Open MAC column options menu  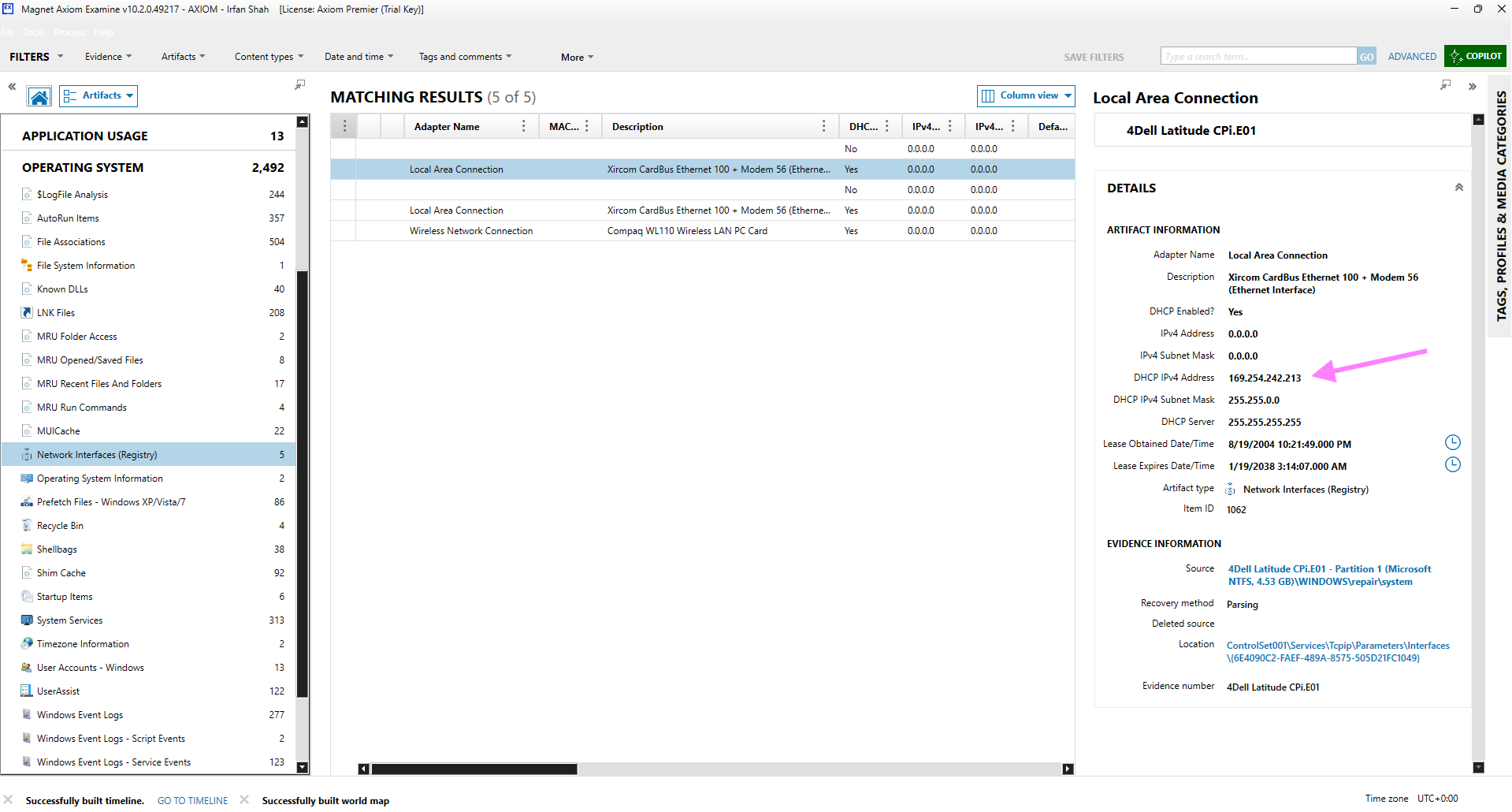click(x=587, y=126)
